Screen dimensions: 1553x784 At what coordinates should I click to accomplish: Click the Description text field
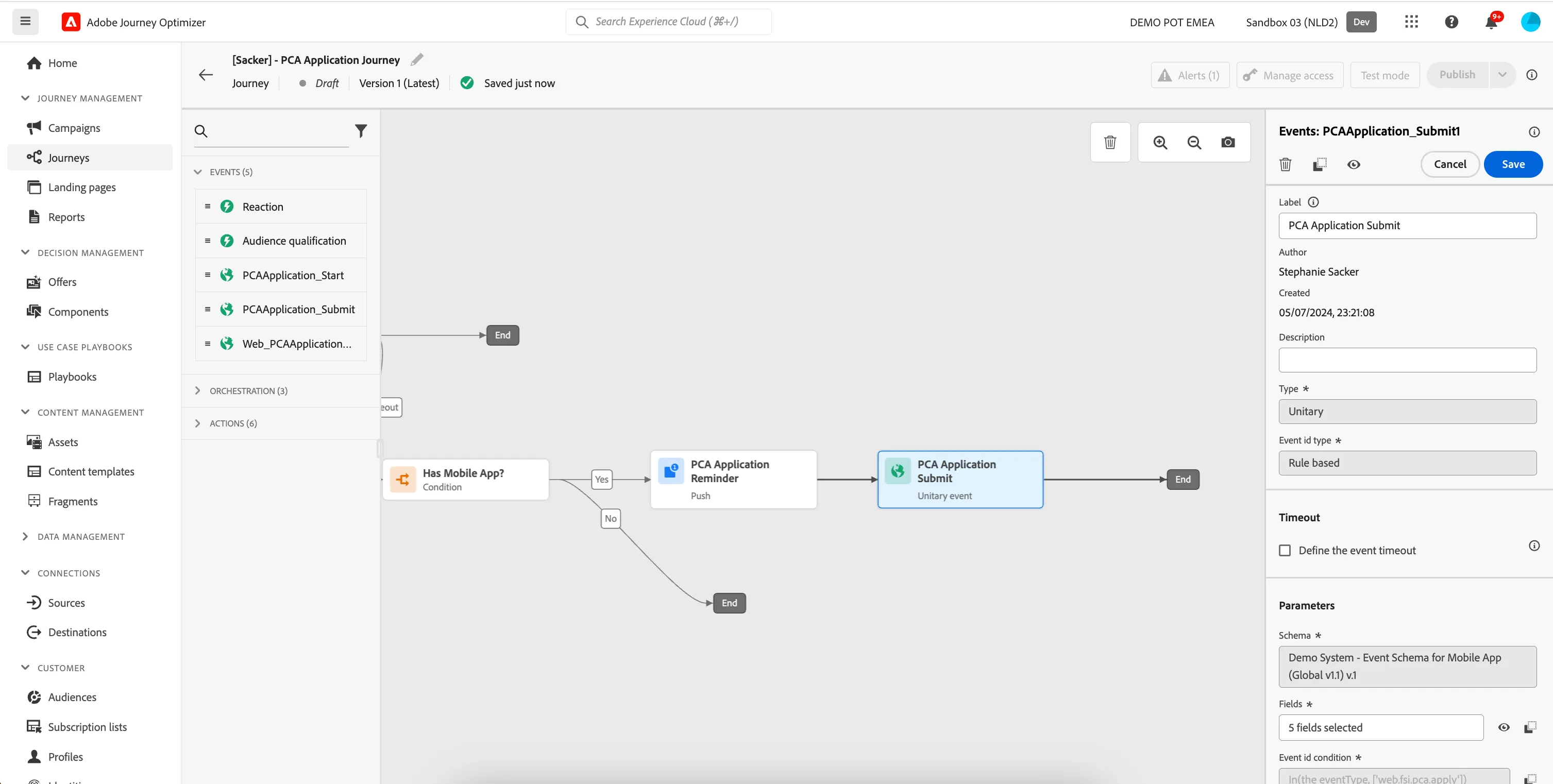[x=1407, y=360]
